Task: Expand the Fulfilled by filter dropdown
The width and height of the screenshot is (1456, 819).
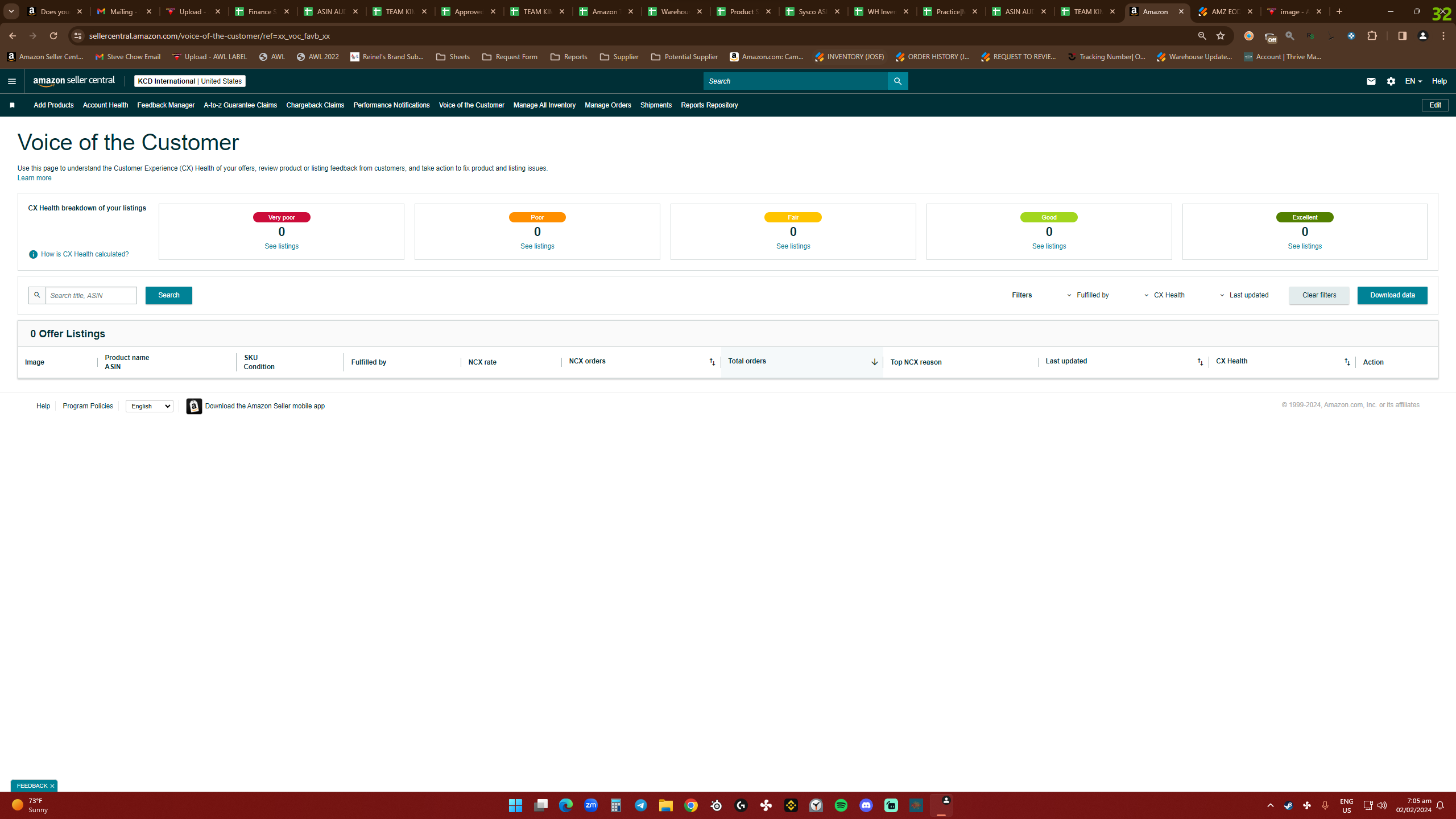Action: pyautogui.click(x=1088, y=295)
